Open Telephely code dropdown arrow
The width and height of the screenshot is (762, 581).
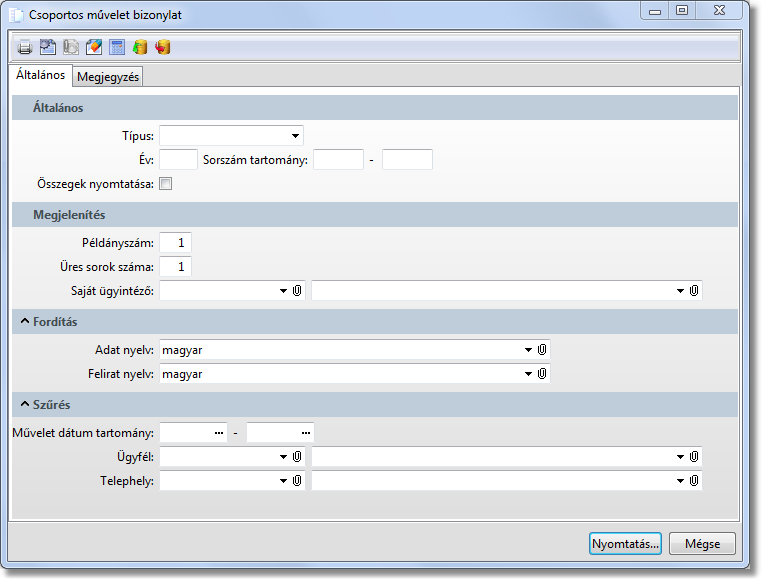pyautogui.click(x=283, y=481)
